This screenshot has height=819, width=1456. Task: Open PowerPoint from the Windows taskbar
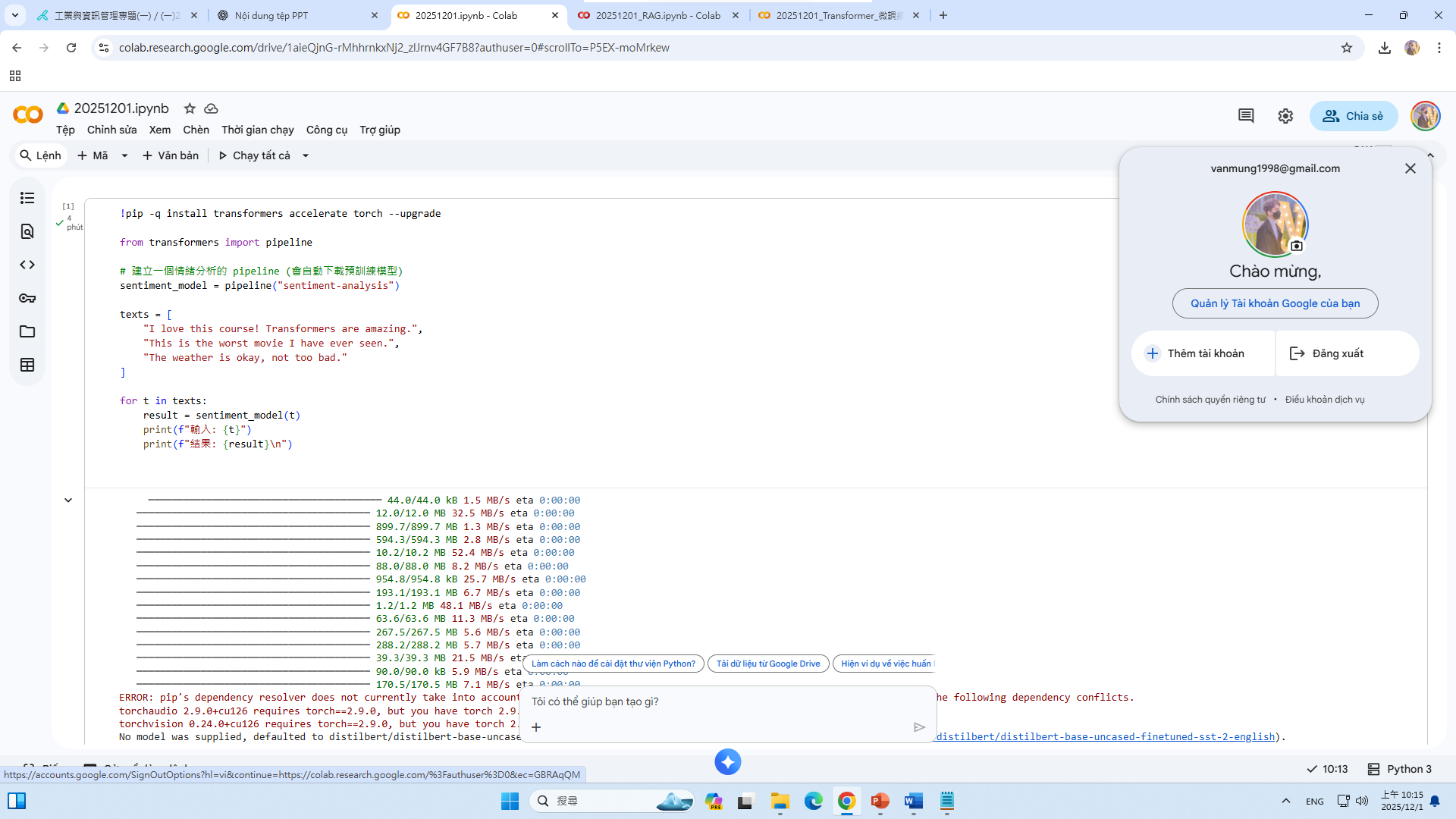[x=880, y=801]
